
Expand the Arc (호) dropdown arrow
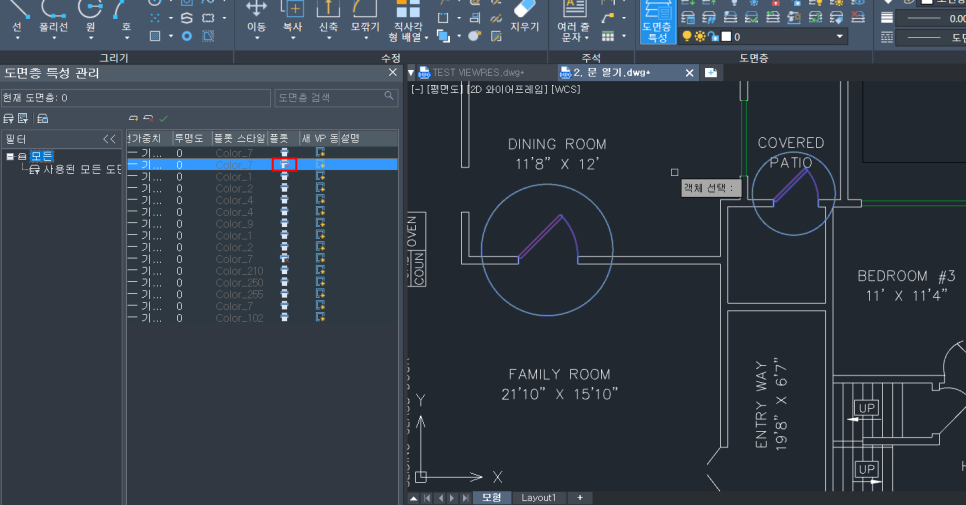coord(126,39)
